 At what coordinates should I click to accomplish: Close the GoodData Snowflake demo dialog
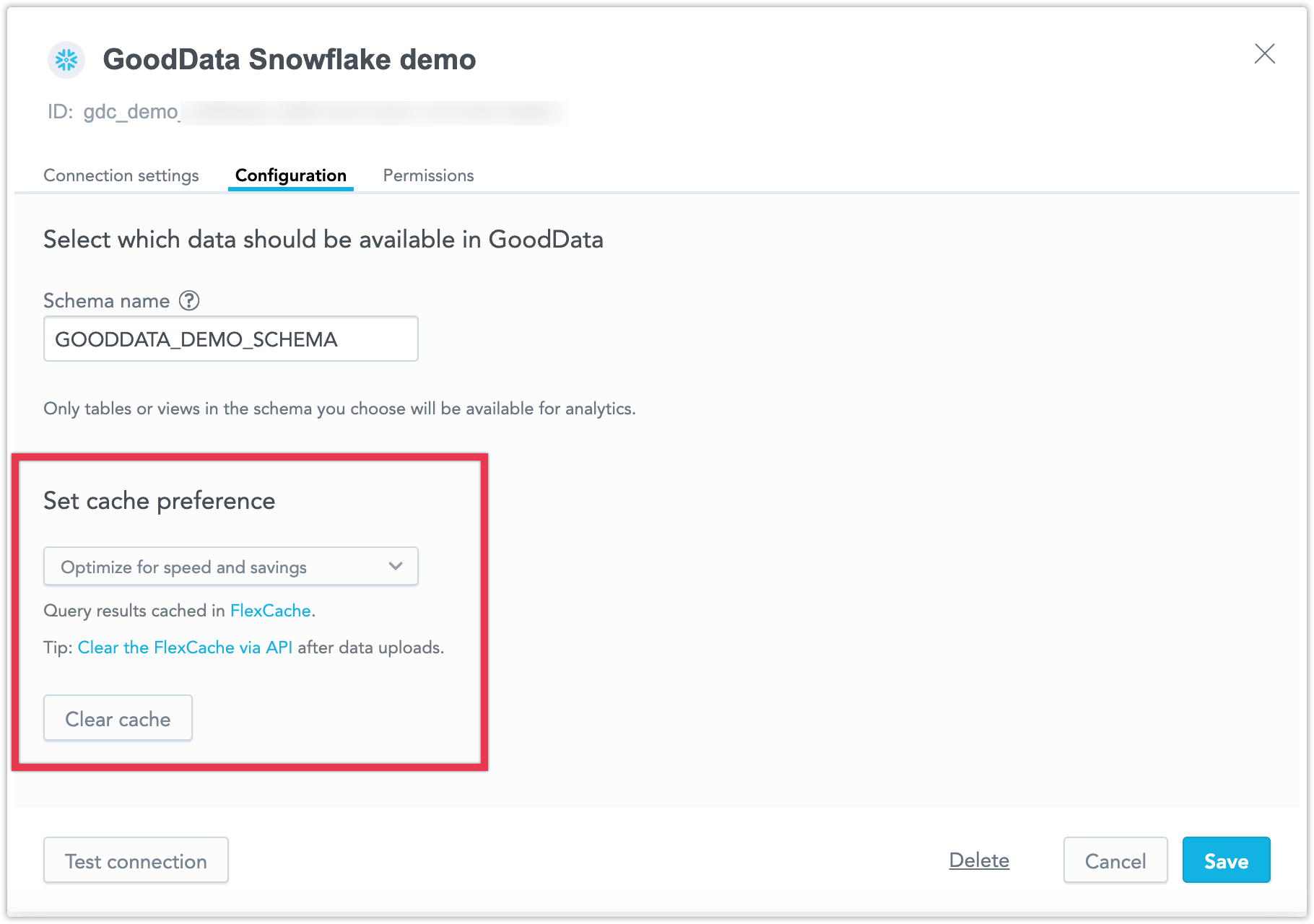(1265, 53)
